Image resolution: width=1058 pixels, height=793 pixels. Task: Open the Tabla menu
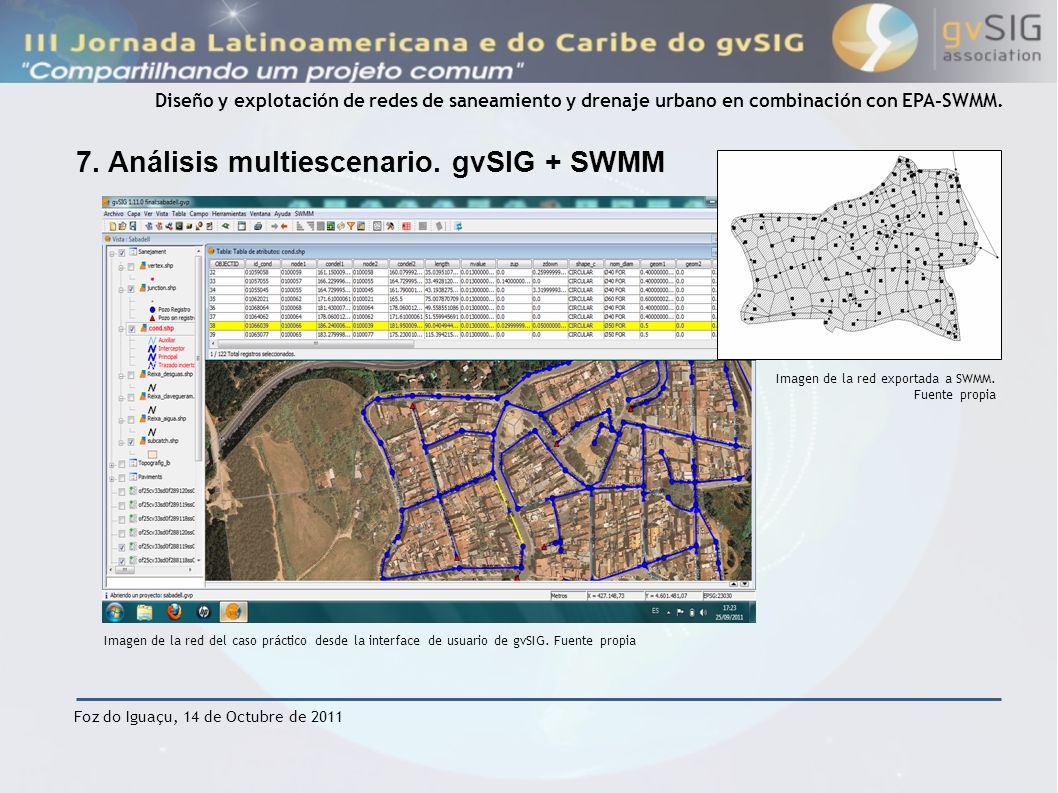(x=179, y=214)
